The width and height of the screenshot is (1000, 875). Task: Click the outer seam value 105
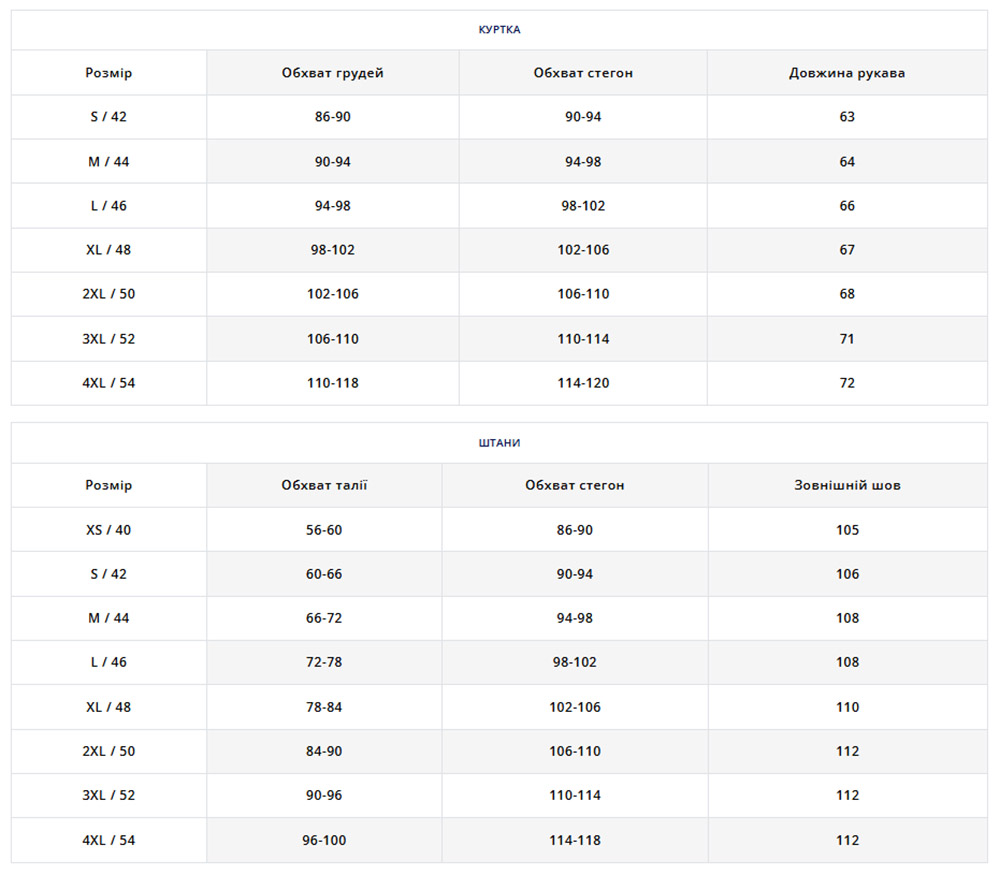(x=847, y=530)
